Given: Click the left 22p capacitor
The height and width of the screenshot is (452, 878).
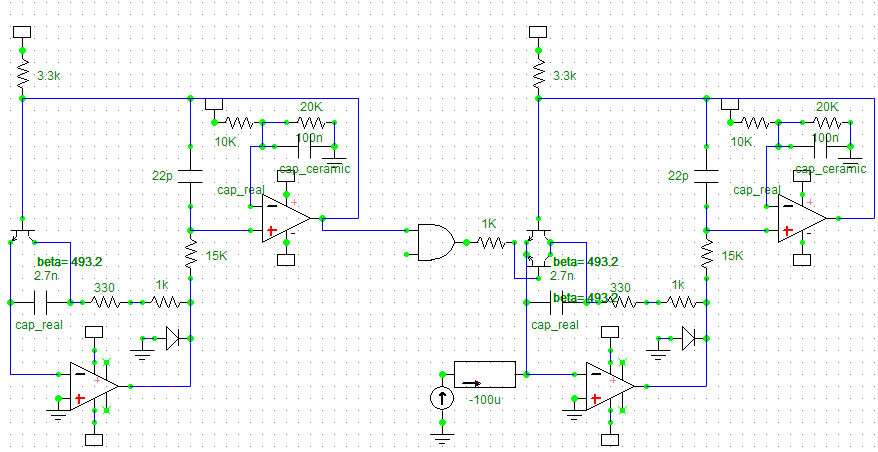Looking at the screenshot, I should click(189, 175).
